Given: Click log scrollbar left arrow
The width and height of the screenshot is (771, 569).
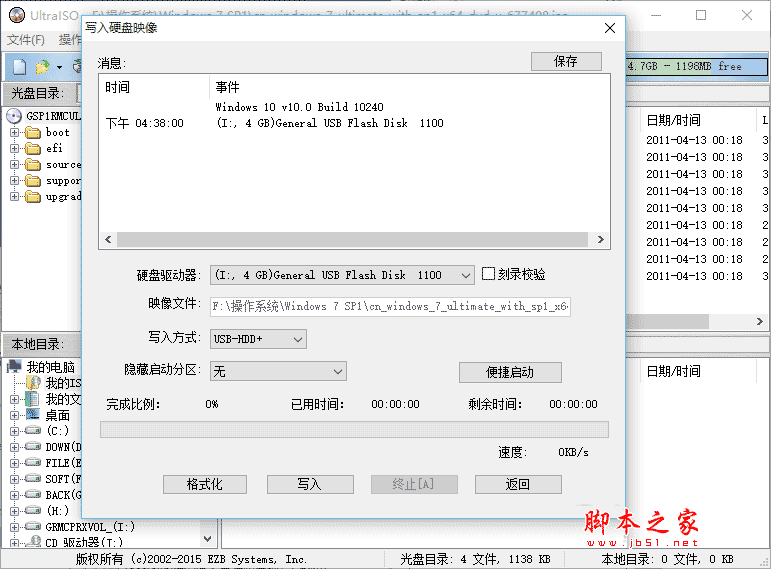Looking at the screenshot, I should (x=108, y=240).
